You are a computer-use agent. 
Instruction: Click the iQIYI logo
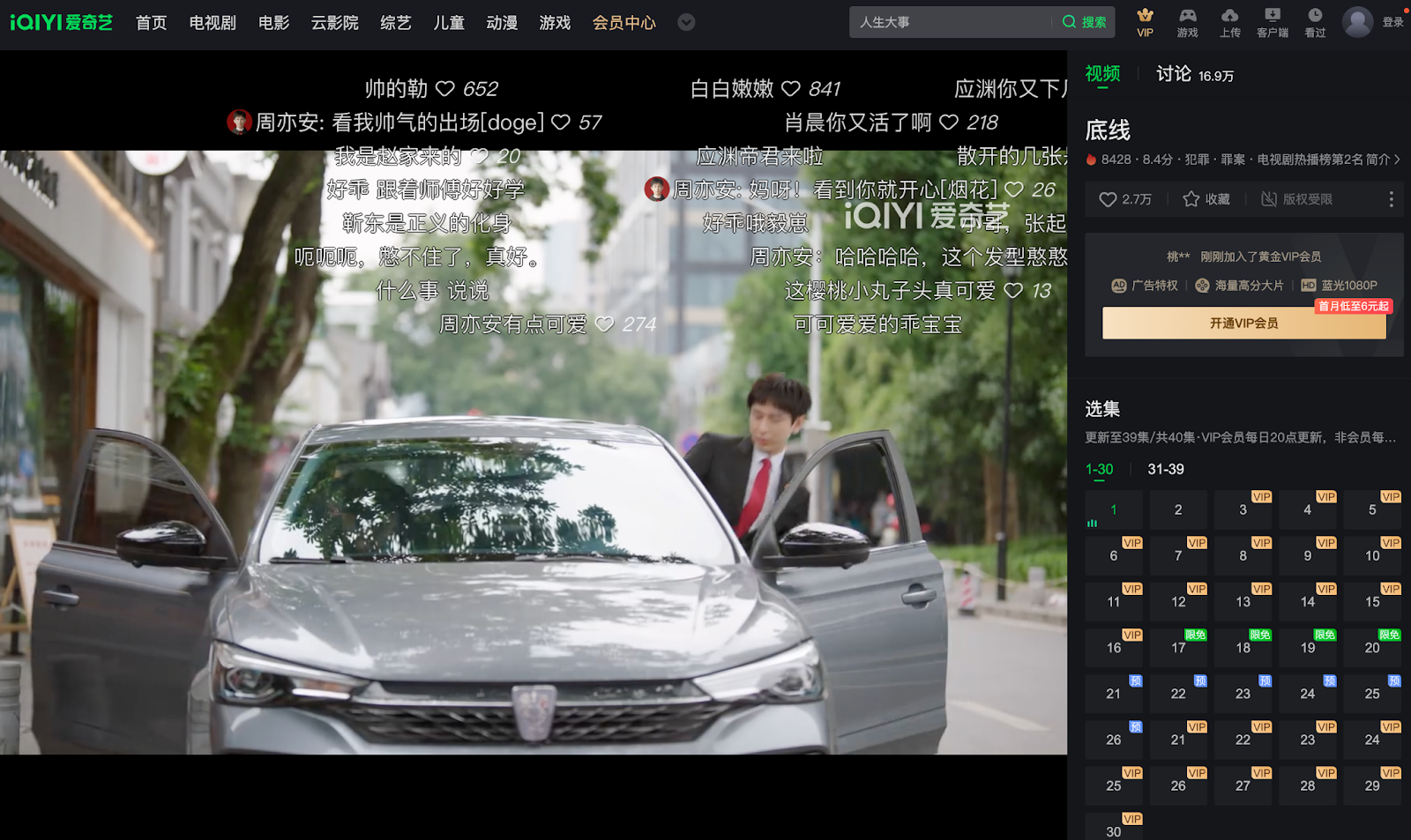61,22
